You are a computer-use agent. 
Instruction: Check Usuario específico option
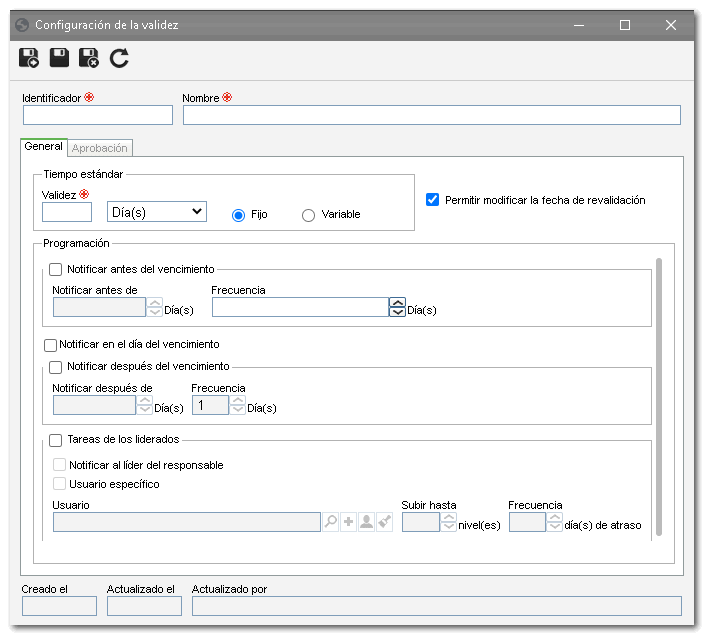click(59, 484)
